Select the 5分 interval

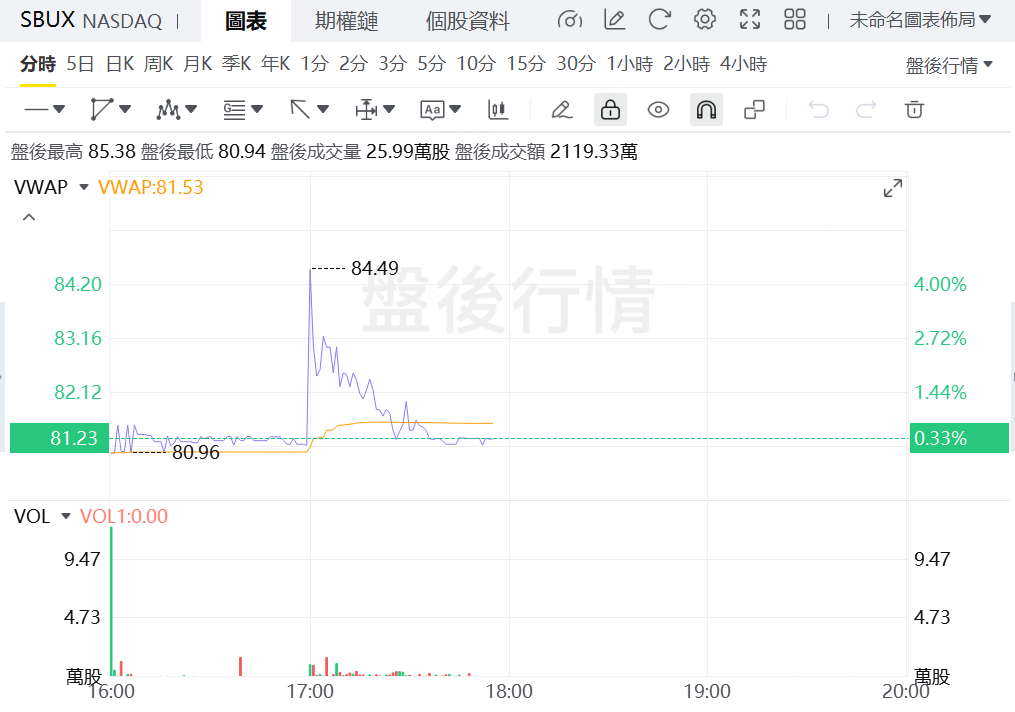[x=431, y=63]
